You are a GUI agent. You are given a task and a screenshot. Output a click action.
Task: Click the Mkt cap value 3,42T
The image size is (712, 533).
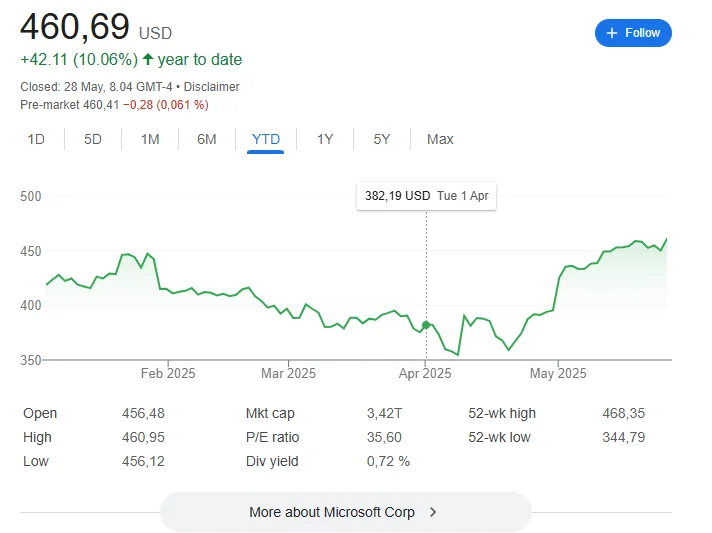pyautogui.click(x=385, y=413)
